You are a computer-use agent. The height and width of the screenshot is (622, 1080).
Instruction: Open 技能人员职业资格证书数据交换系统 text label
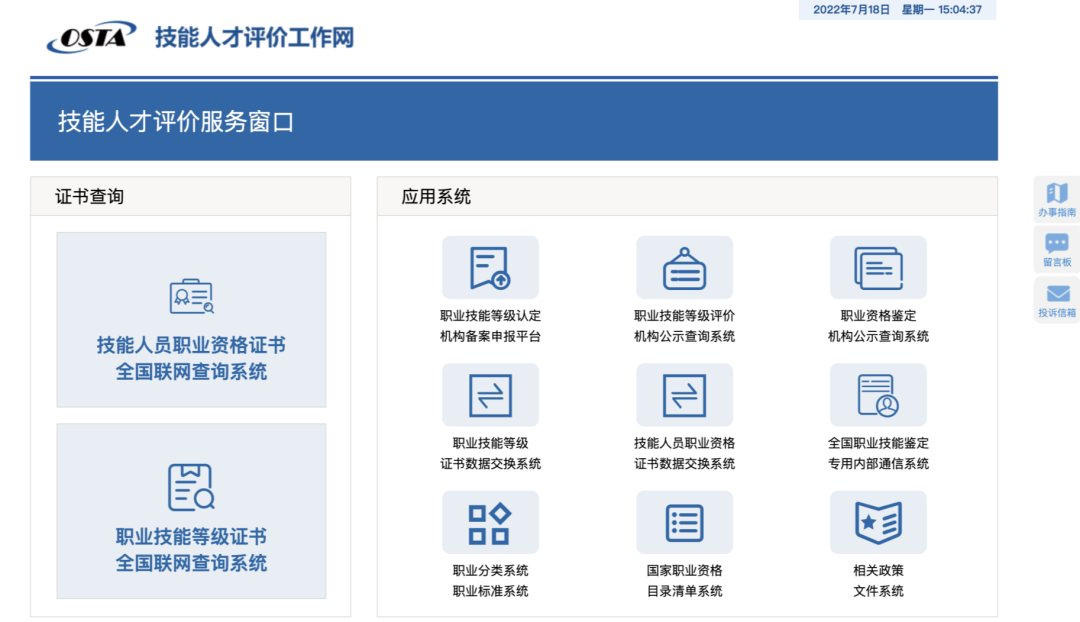[x=685, y=453]
